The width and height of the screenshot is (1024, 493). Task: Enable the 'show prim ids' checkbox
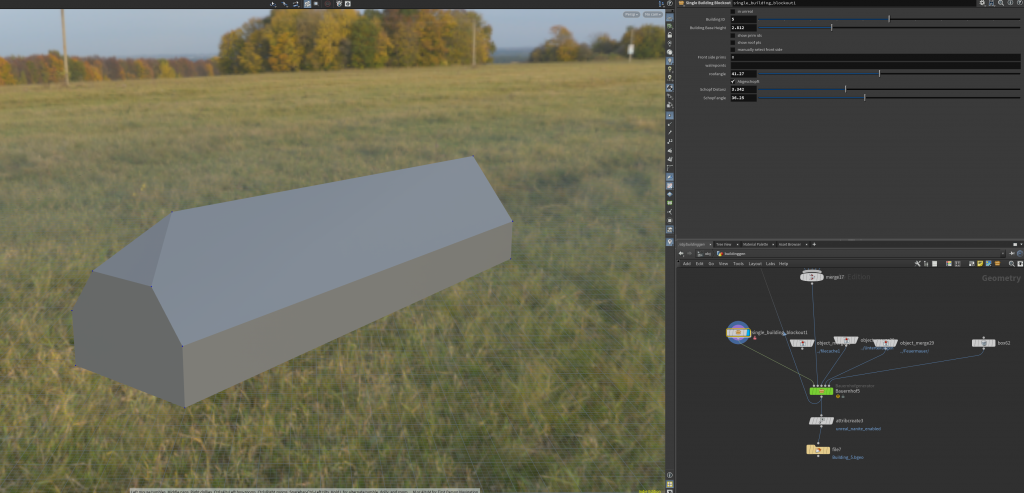tap(733, 35)
